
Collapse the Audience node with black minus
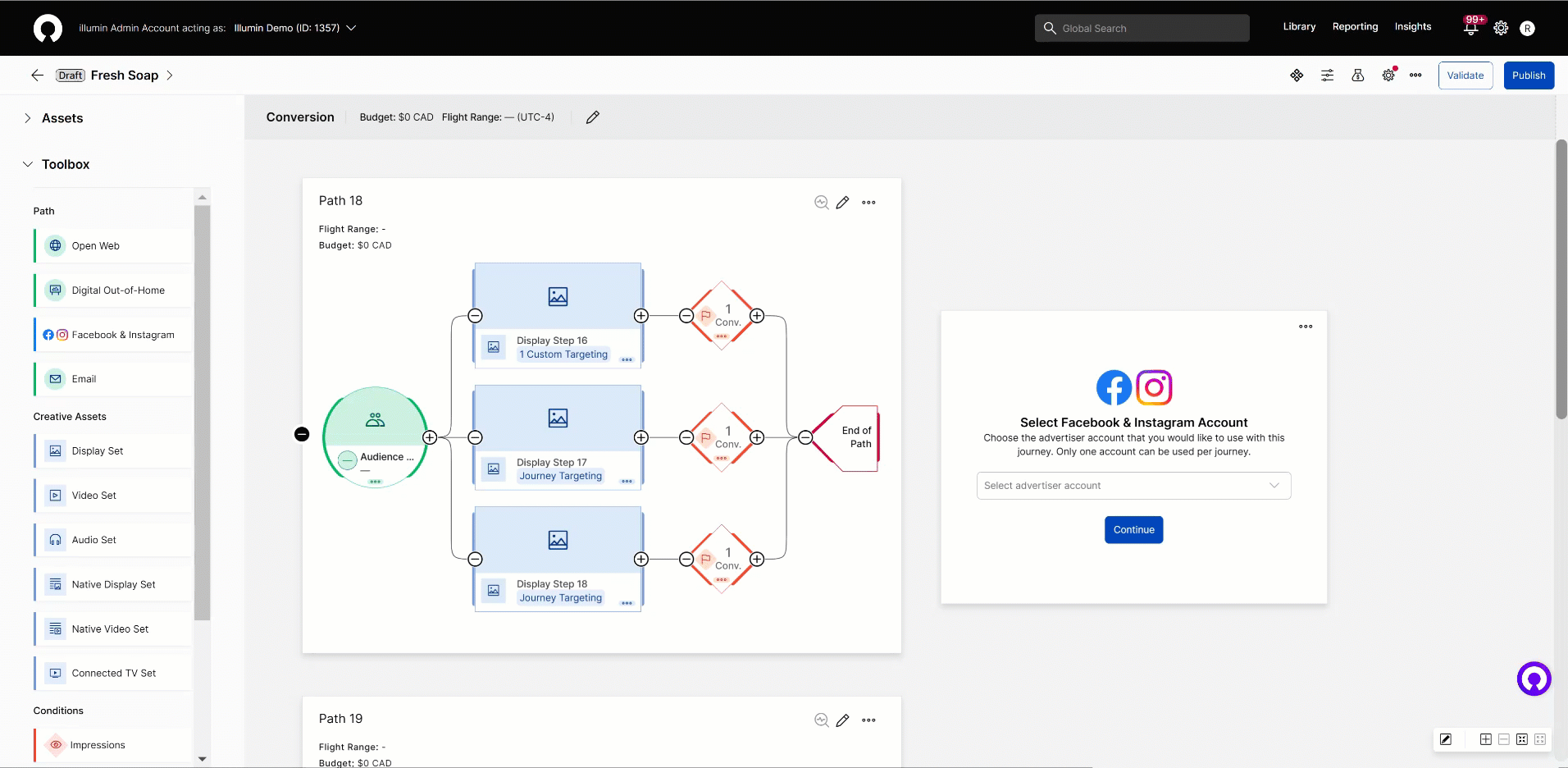click(302, 434)
